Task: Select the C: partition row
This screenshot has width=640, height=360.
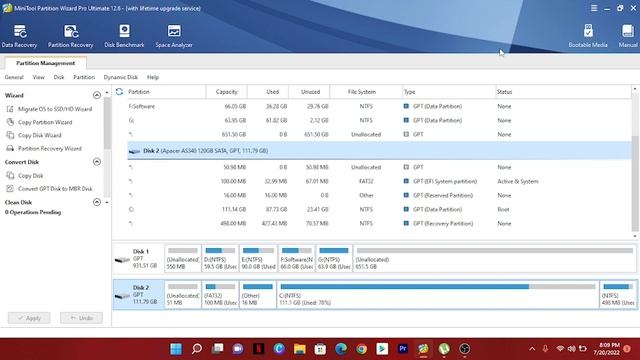Action: coord(379,209)
